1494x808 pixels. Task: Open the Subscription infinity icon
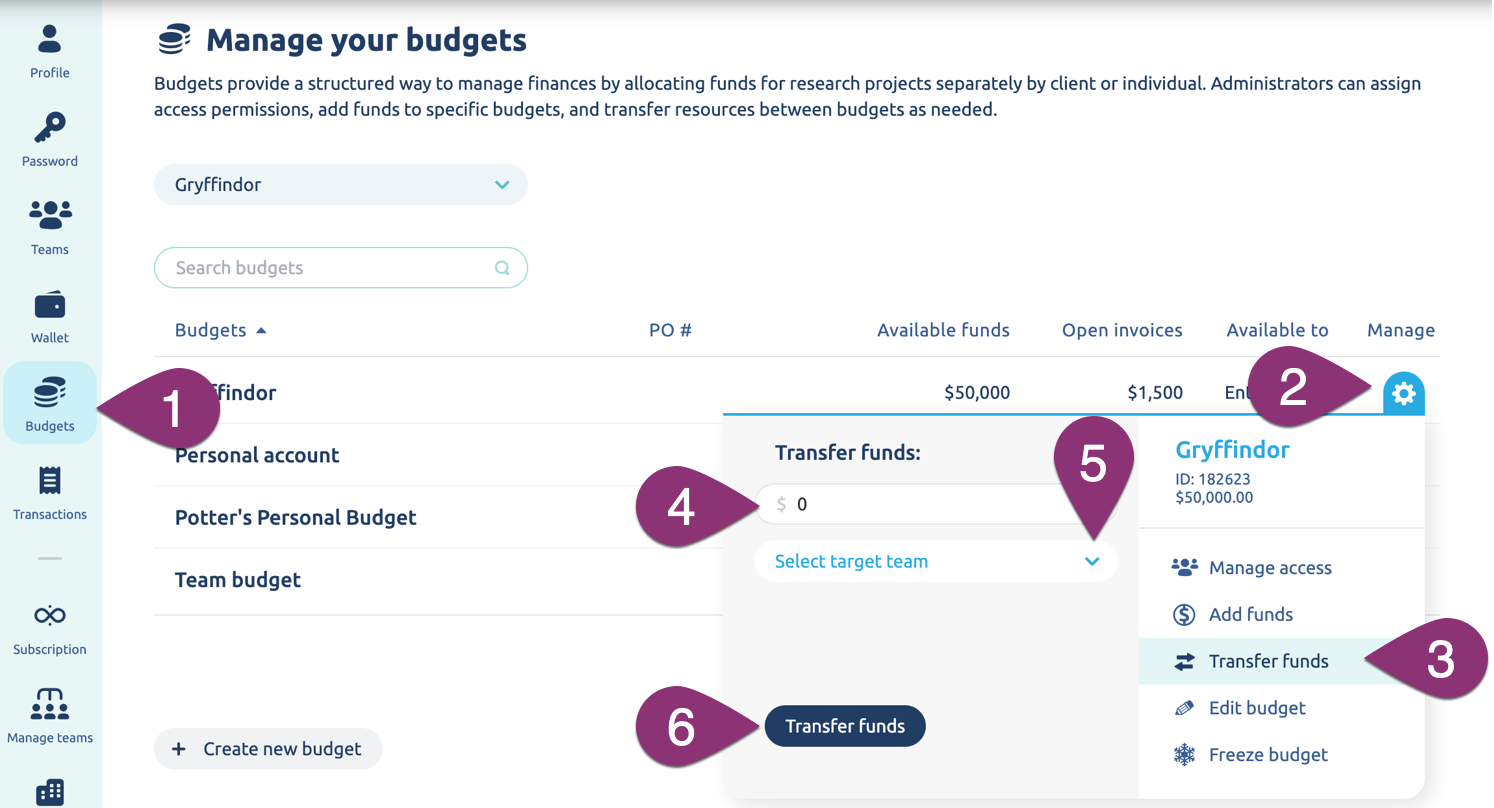[x=49, y=614]
